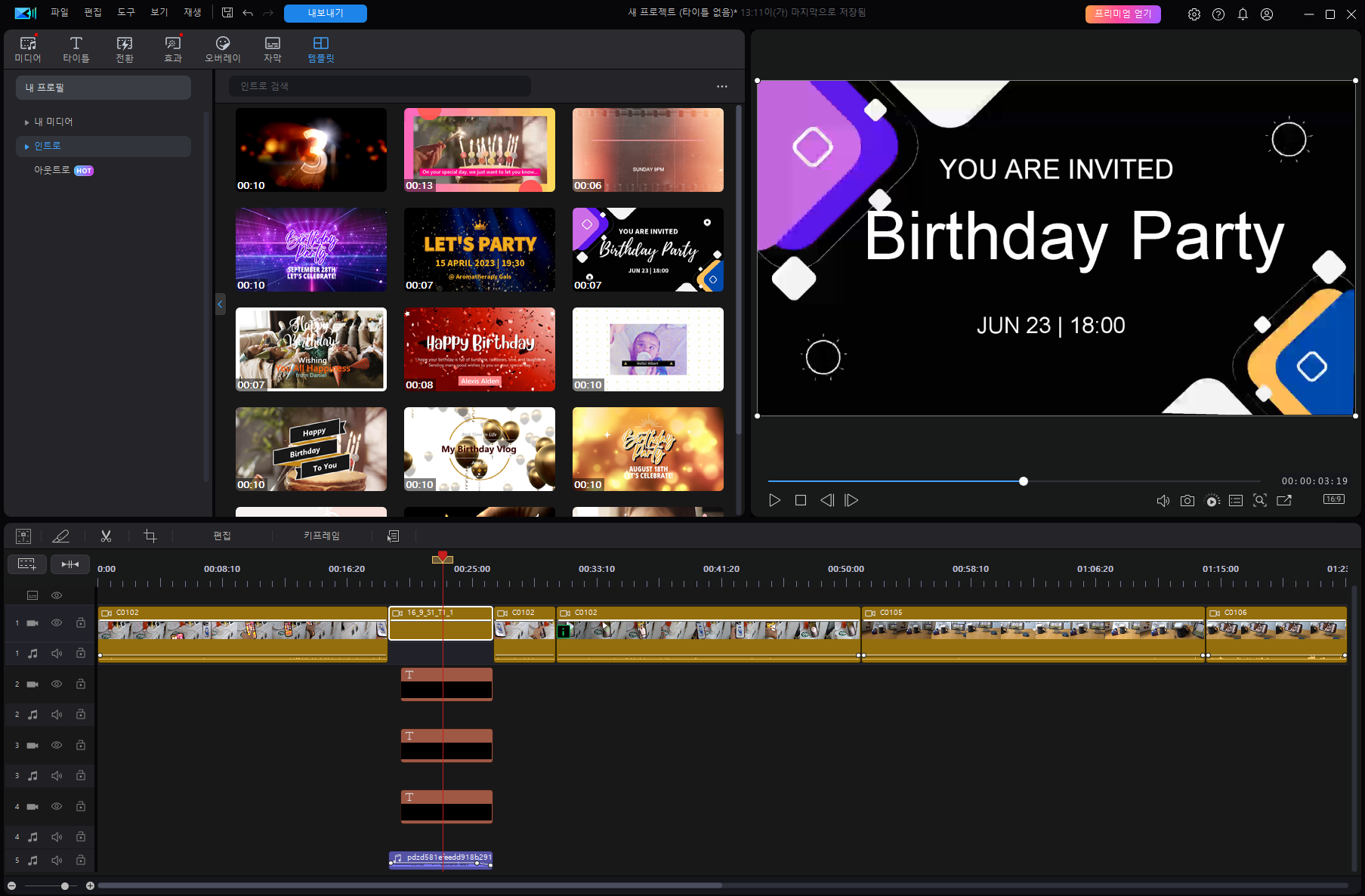Image resolution: width=1365 pixels, height=896 pixels.
Task: Click the 프리미엄 얻기 button
Action: (x=1123, y=14)
